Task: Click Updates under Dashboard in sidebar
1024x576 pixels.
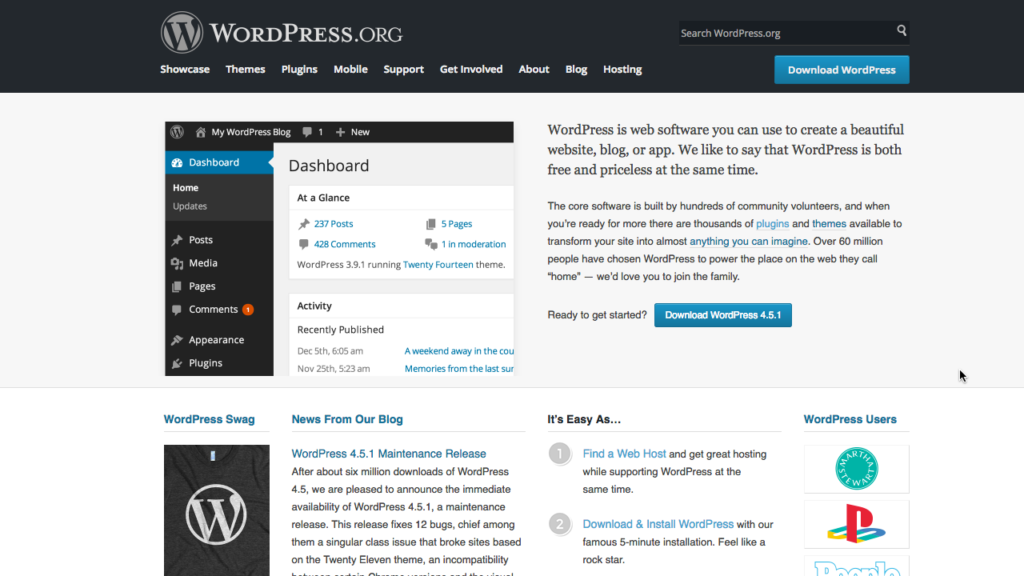Action: [190, 206]
